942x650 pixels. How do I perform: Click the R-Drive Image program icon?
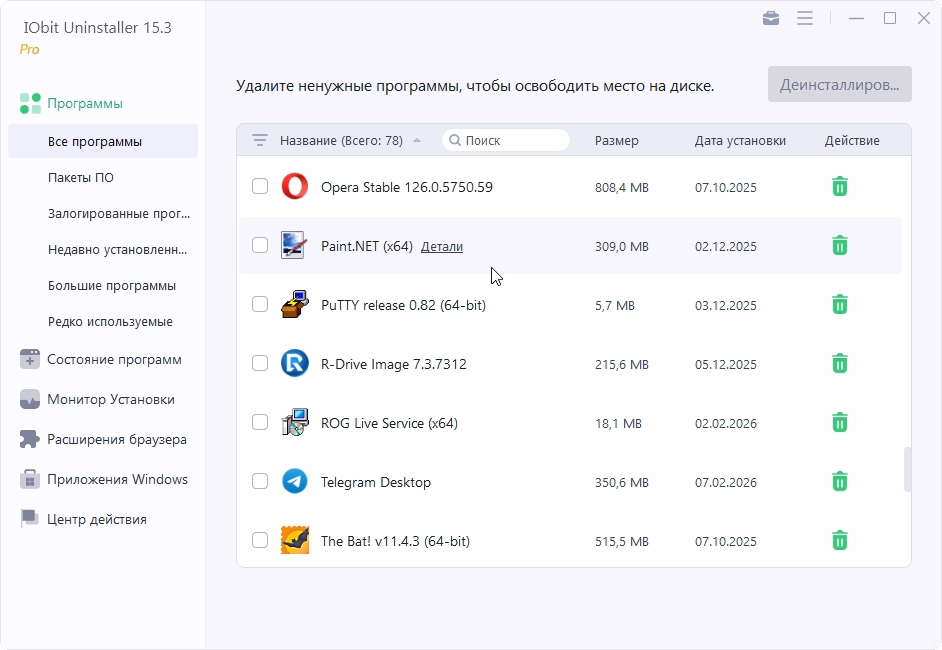295,364
